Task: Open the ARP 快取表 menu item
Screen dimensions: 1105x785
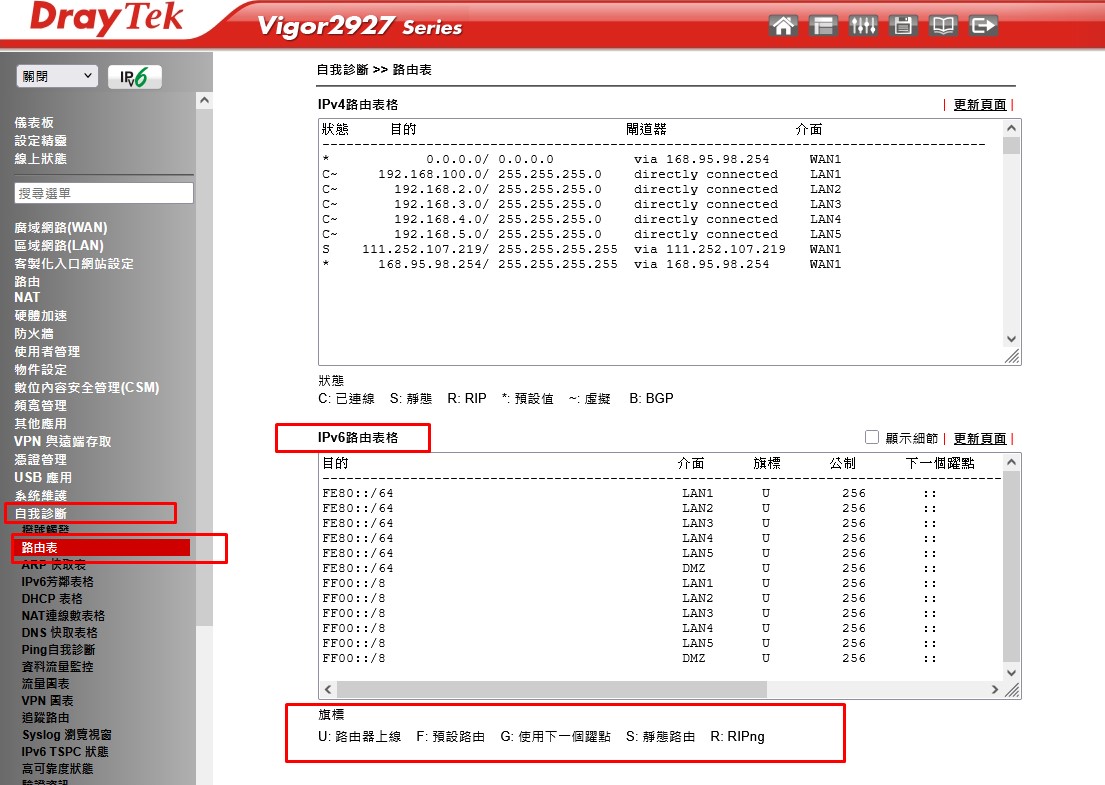Action: tap(54, 565)
